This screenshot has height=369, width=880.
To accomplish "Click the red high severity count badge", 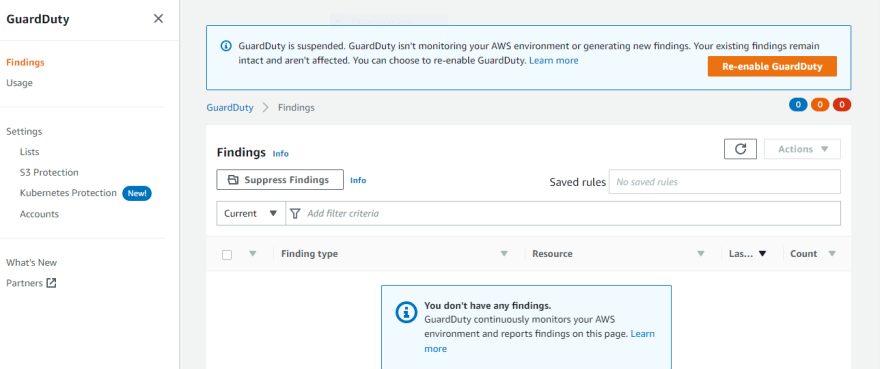I will click(842, 104).
